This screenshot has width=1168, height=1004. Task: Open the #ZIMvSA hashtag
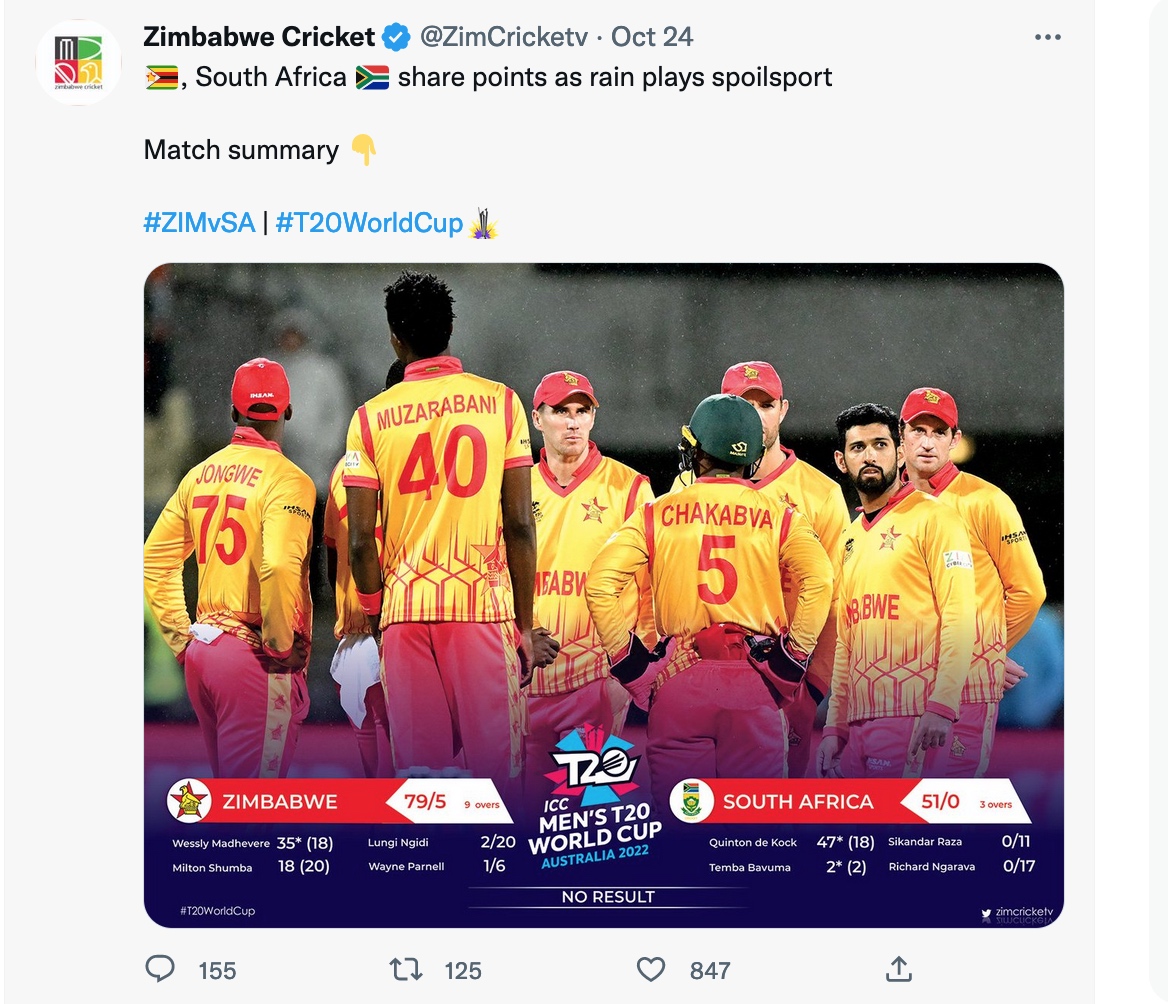click(x=199, y=222)
